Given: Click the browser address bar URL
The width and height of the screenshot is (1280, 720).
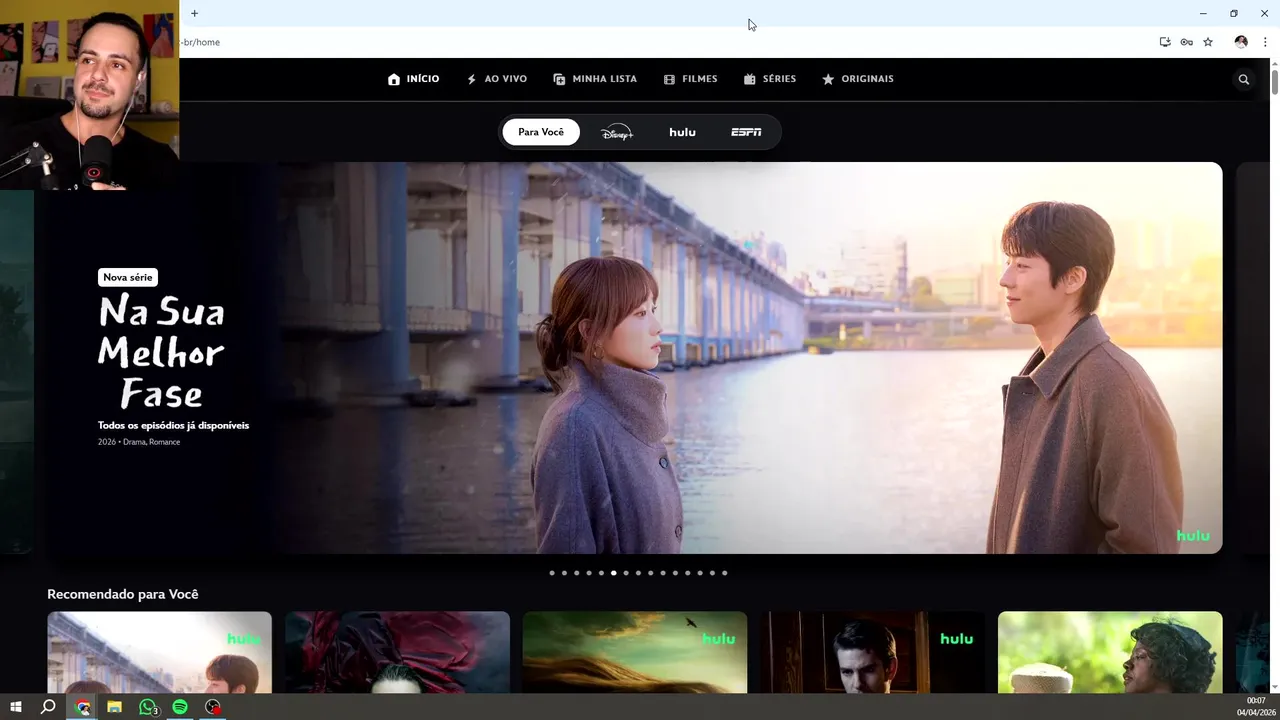Looking at the screenshot, I should pyautogui.click(x=200, y=42).
